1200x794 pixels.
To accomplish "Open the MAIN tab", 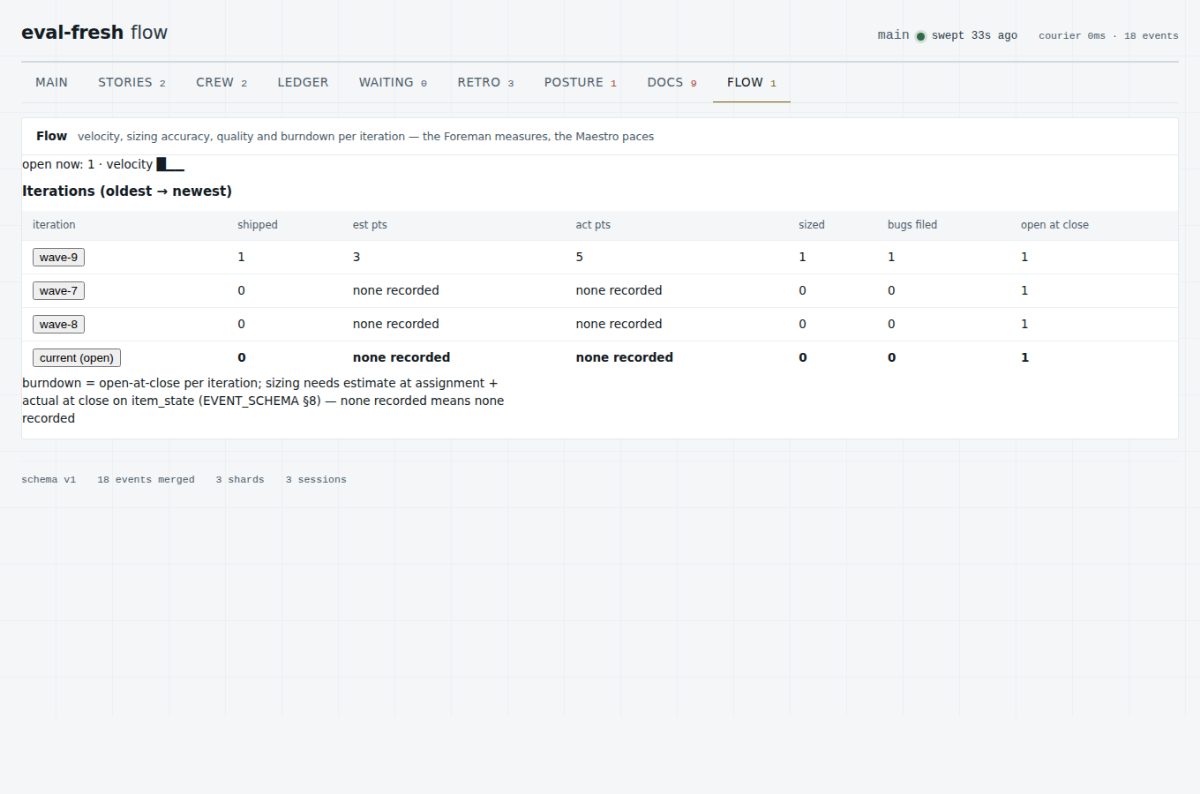I will (52, 82).
